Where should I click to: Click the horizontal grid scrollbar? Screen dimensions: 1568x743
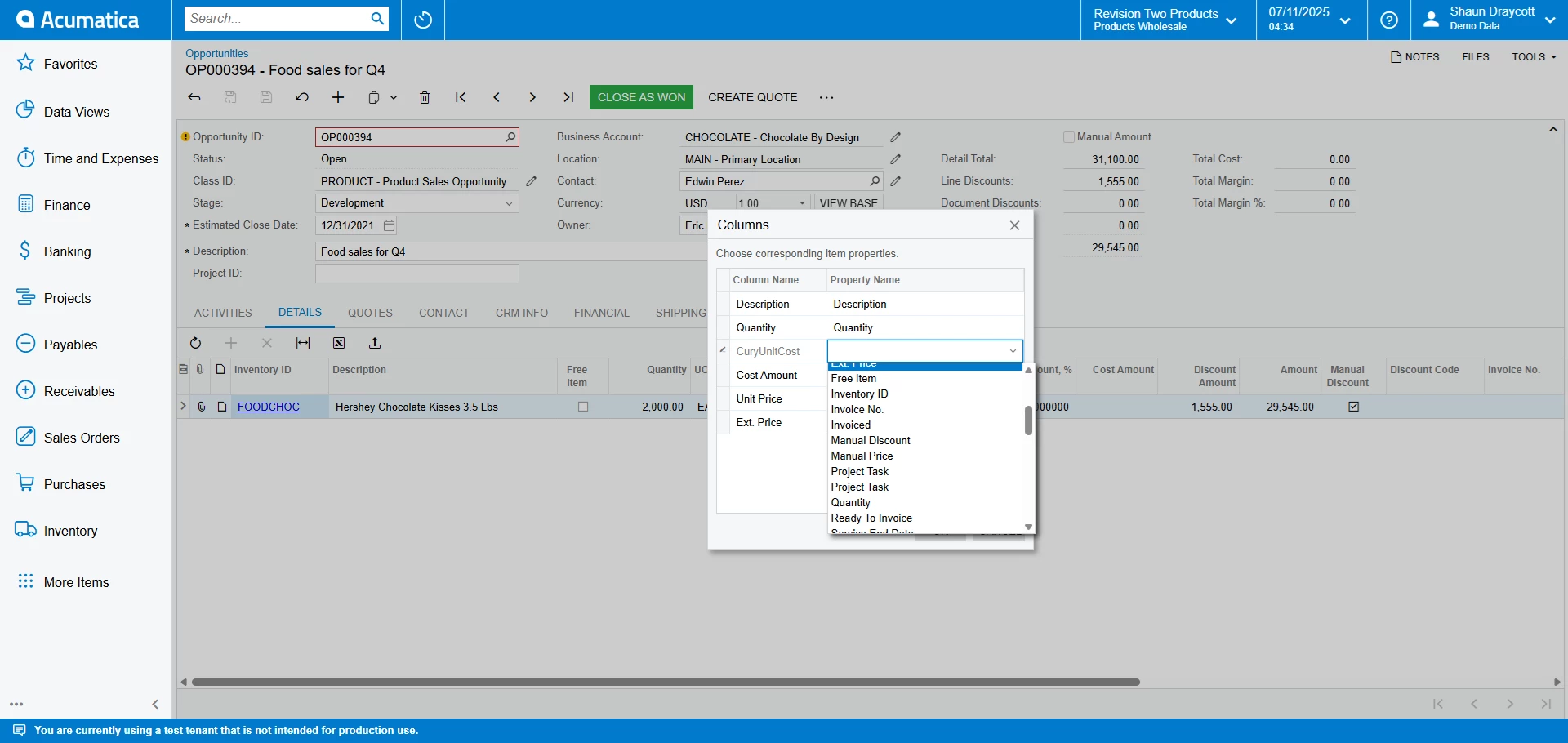(666, 682)
